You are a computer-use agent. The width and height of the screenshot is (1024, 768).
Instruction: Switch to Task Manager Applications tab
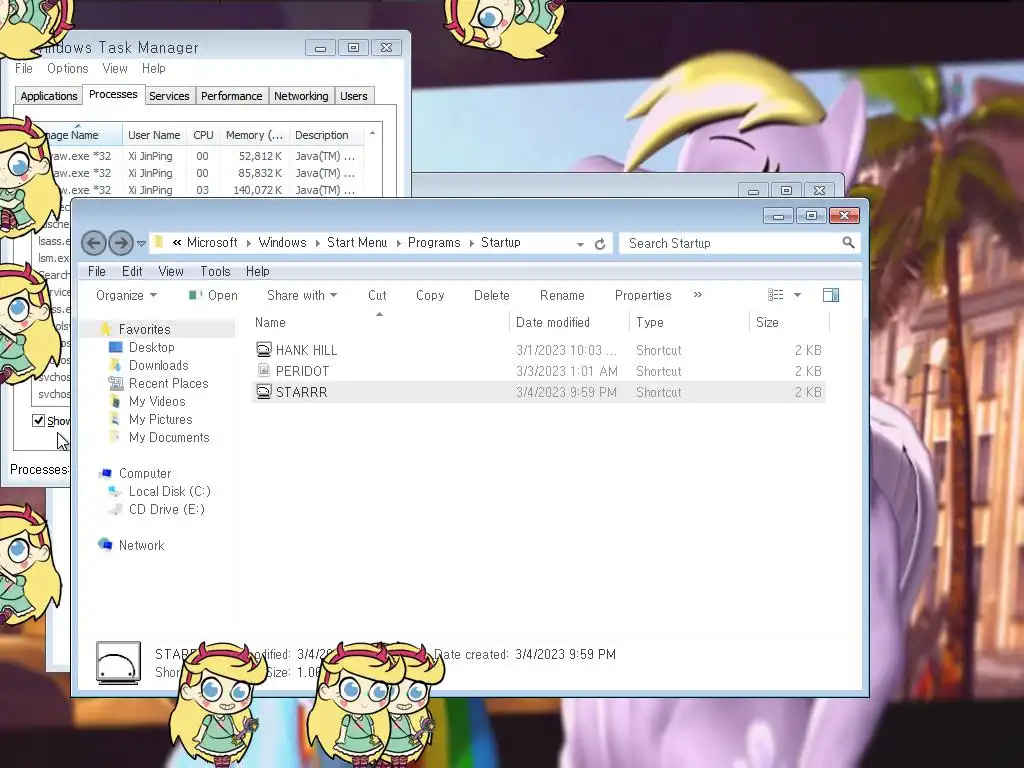48,96
